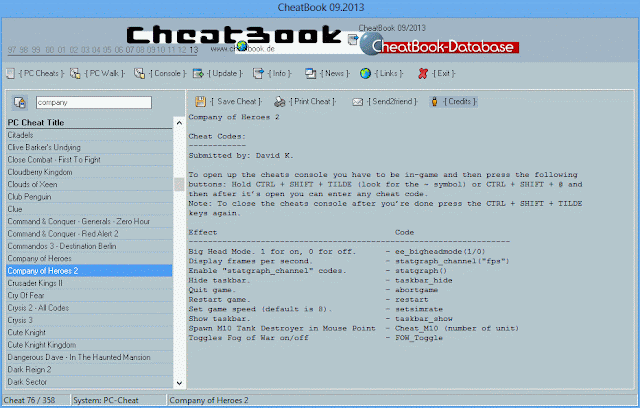Select Clive Barker's Undying
The height and width of the screenshot is (408, 640).
point(89,147)
